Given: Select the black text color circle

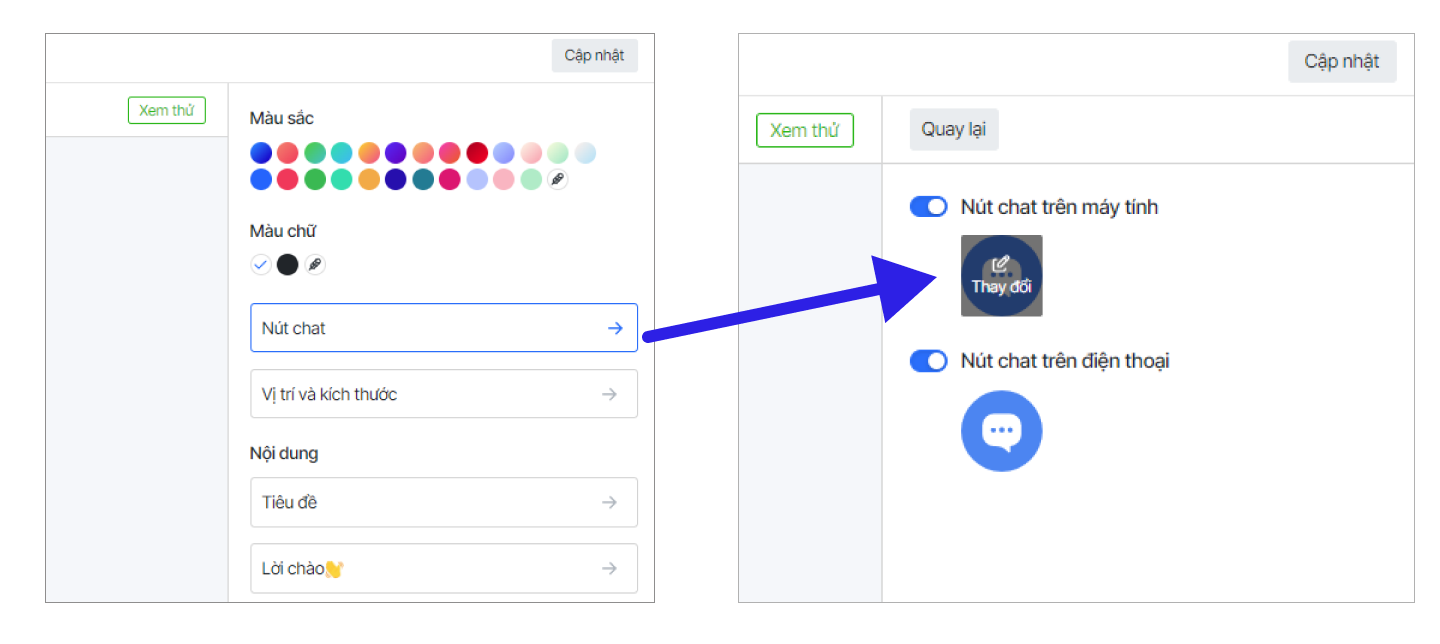Looking at the screenshot, I should (x=288, y=265).
